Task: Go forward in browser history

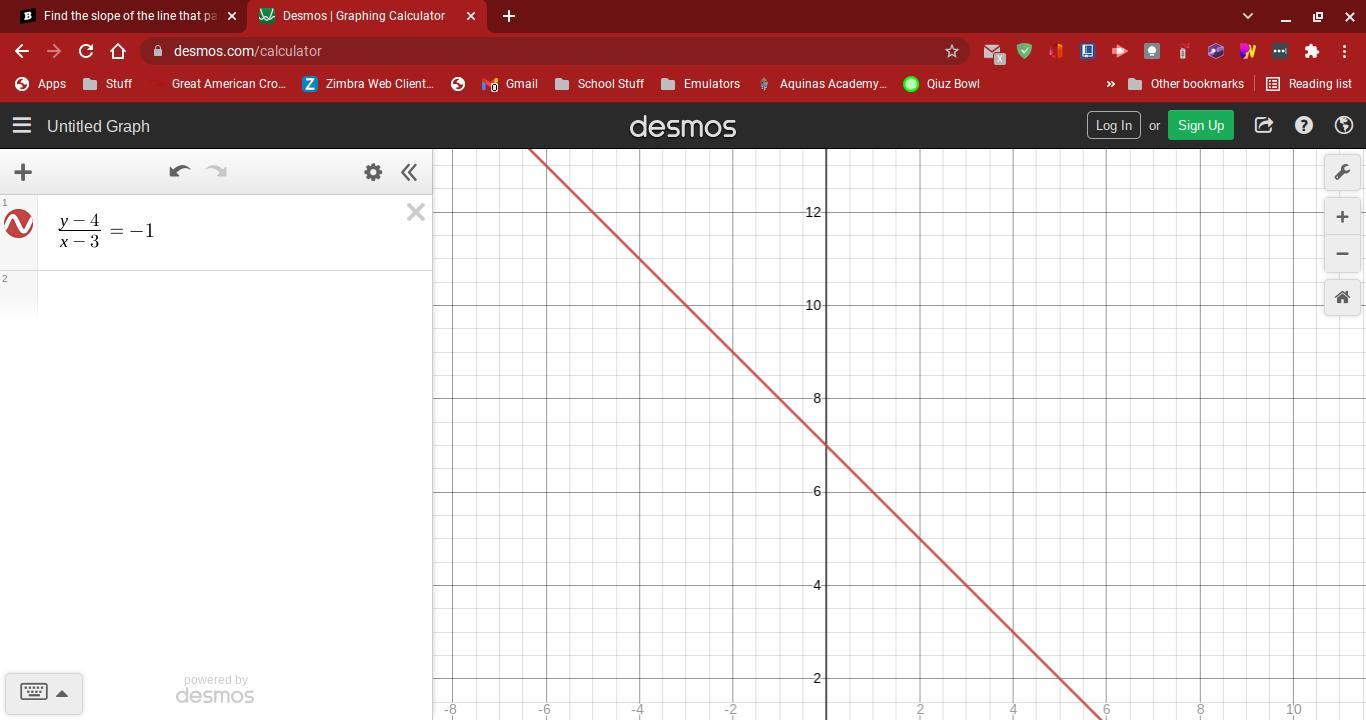Action: (x=54, y=51)
